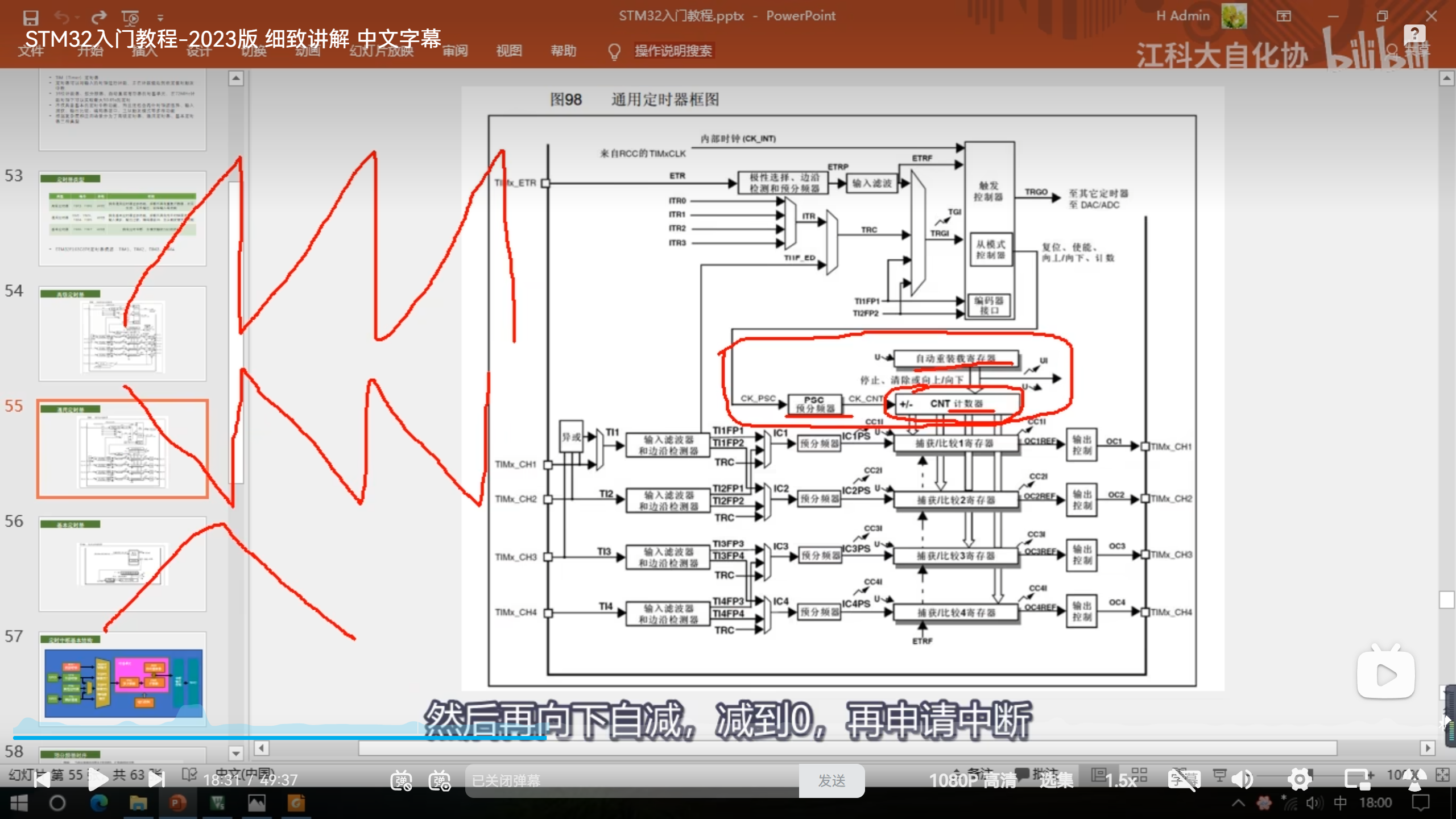Click the save icon in quick access toolbar
Image resolution: width=1456 pixels, height=819 pixels.
point(31,17)
